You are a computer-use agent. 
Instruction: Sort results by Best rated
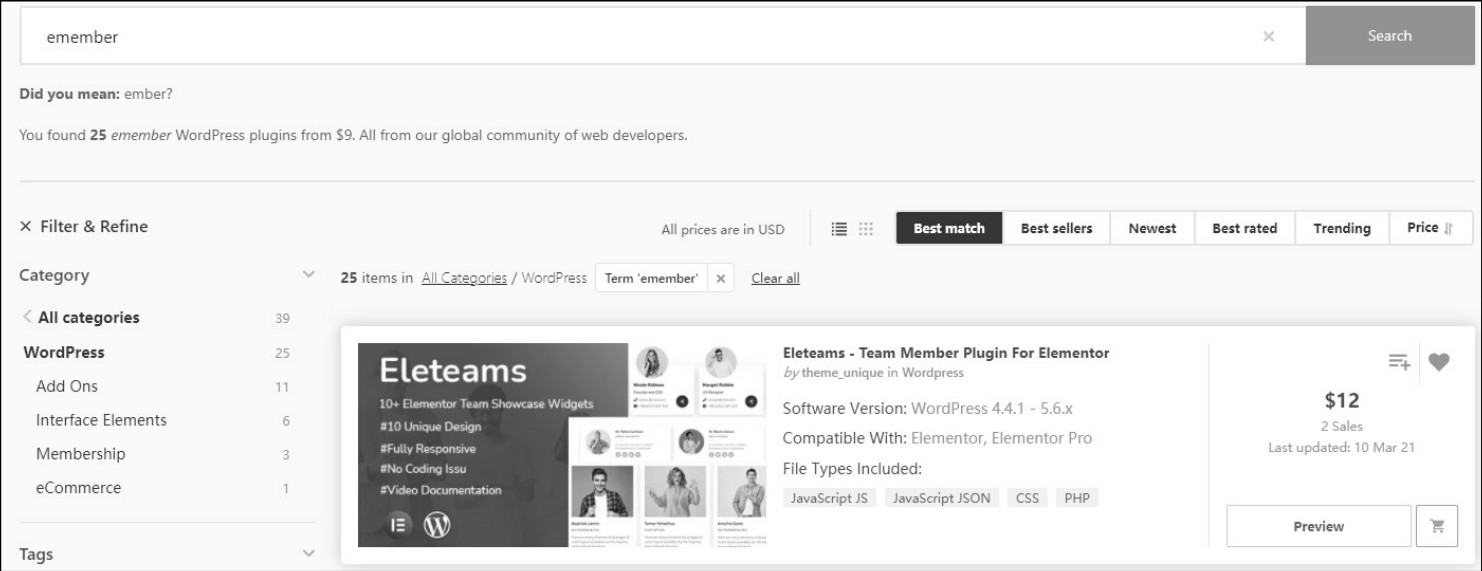1244,228
